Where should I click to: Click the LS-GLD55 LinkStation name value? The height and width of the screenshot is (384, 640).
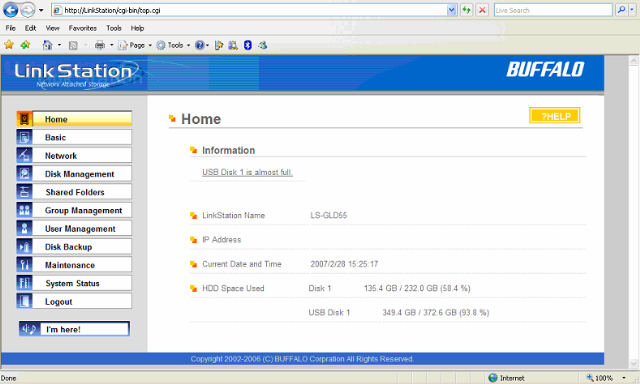click(x=329, y=215)
